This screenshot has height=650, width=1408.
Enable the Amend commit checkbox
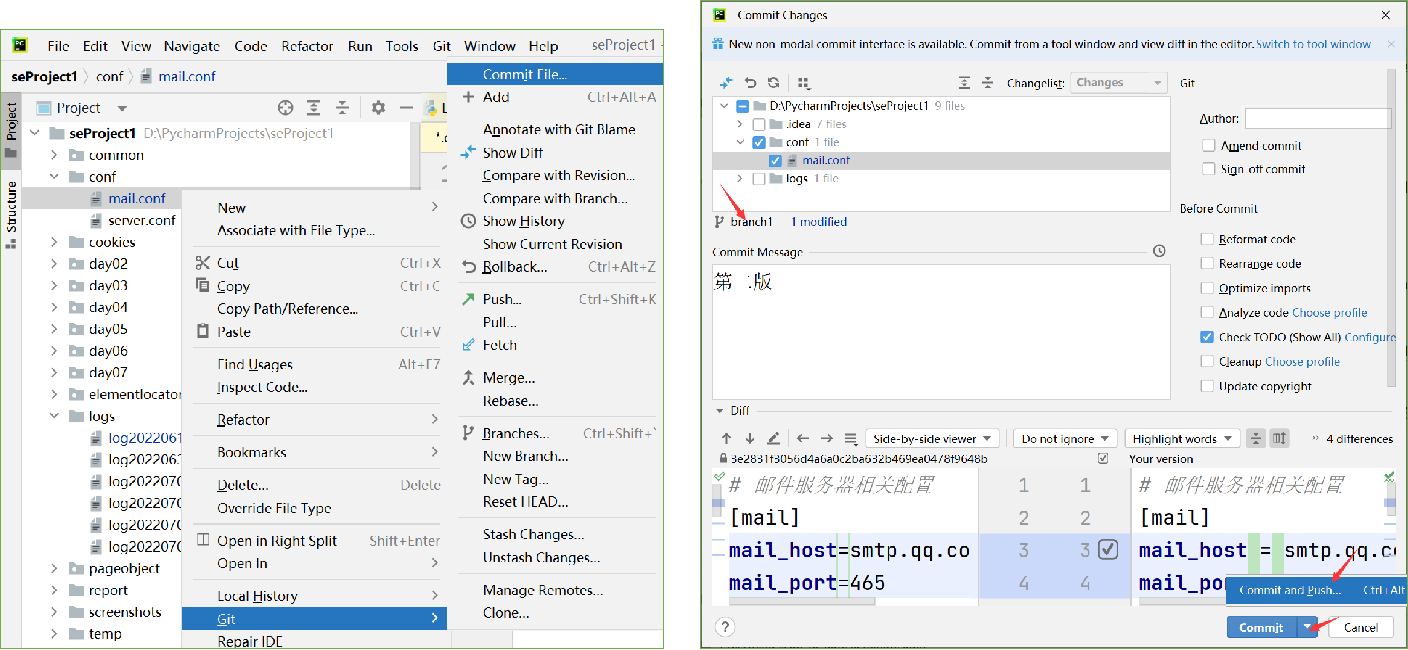click(1208, 146)
